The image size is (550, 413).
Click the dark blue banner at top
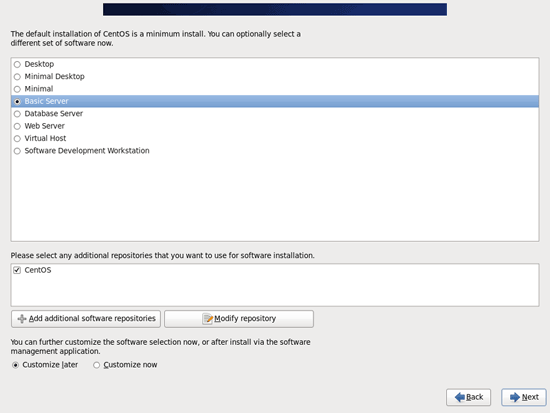point(275,9)
